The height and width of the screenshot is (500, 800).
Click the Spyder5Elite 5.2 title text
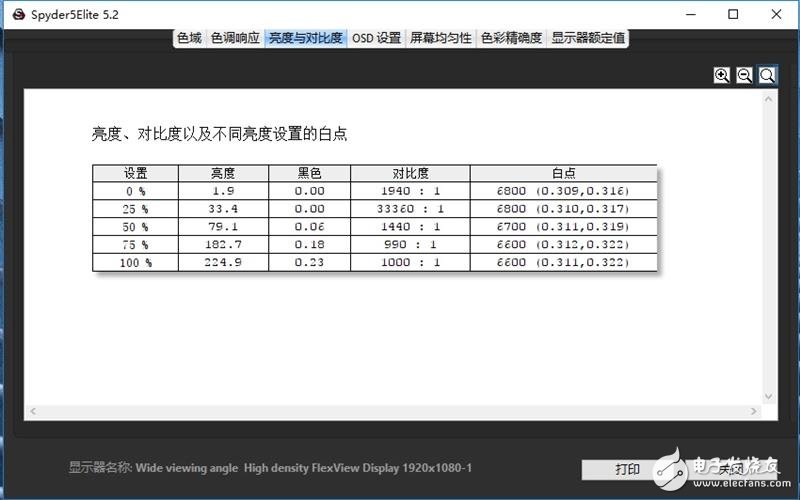74,15
